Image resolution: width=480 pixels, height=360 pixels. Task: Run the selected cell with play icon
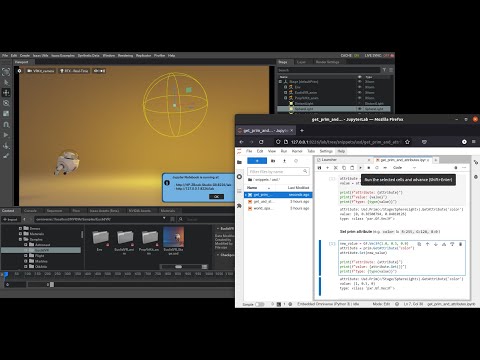pos(360,168)
